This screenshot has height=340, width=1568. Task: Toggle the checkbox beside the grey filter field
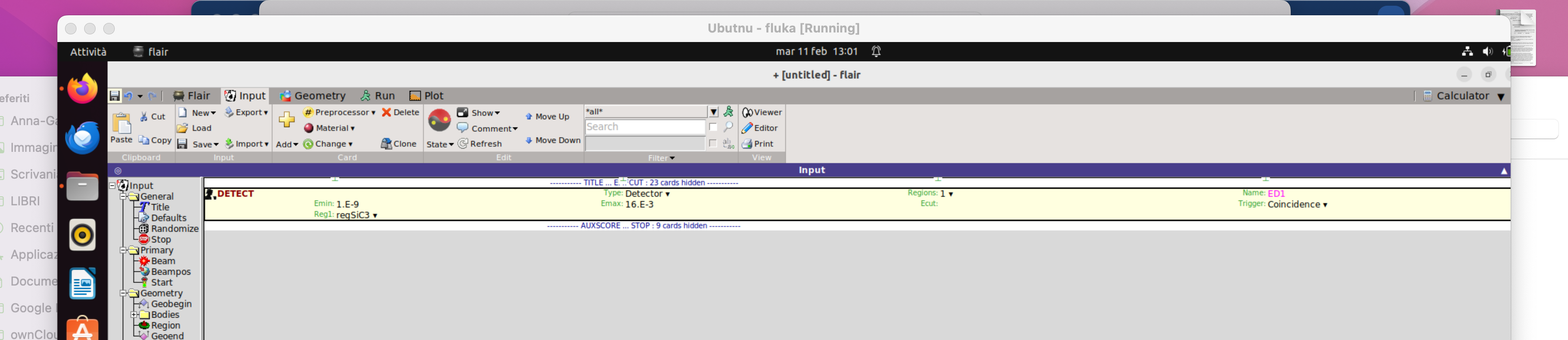713,144
